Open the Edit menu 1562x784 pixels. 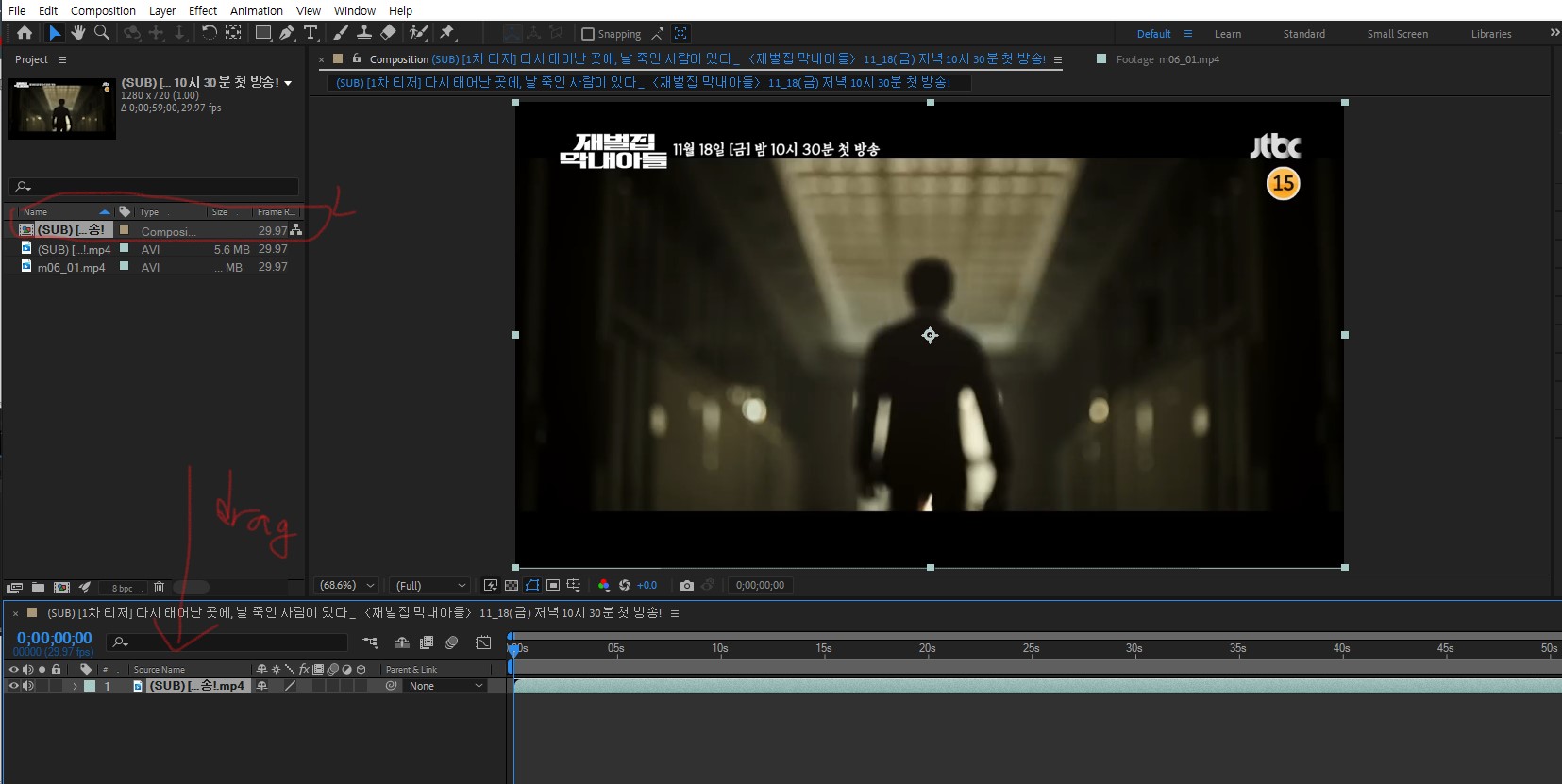48,10
